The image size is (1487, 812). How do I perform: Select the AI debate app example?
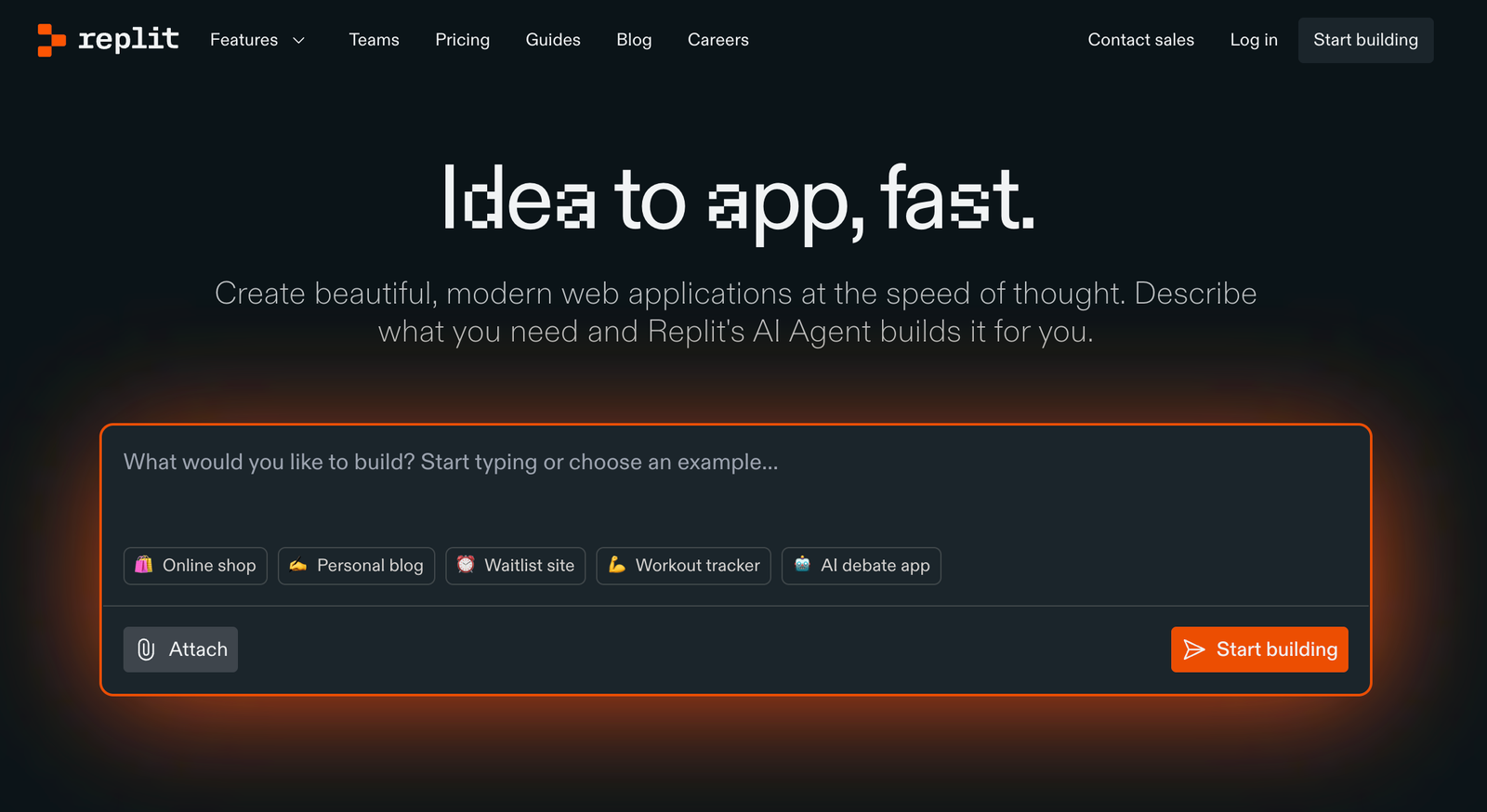coord(862,566)
